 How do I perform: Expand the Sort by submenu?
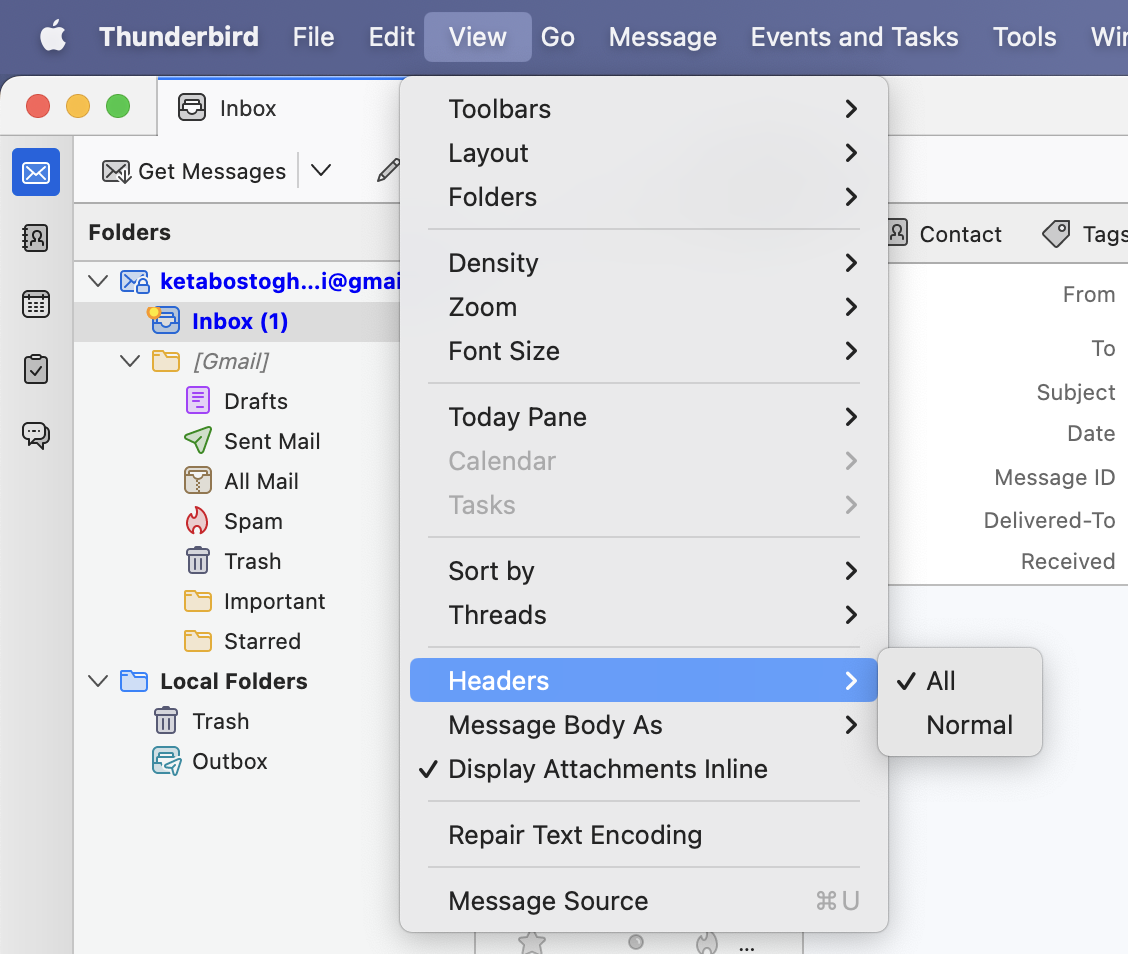pos(491,570)
